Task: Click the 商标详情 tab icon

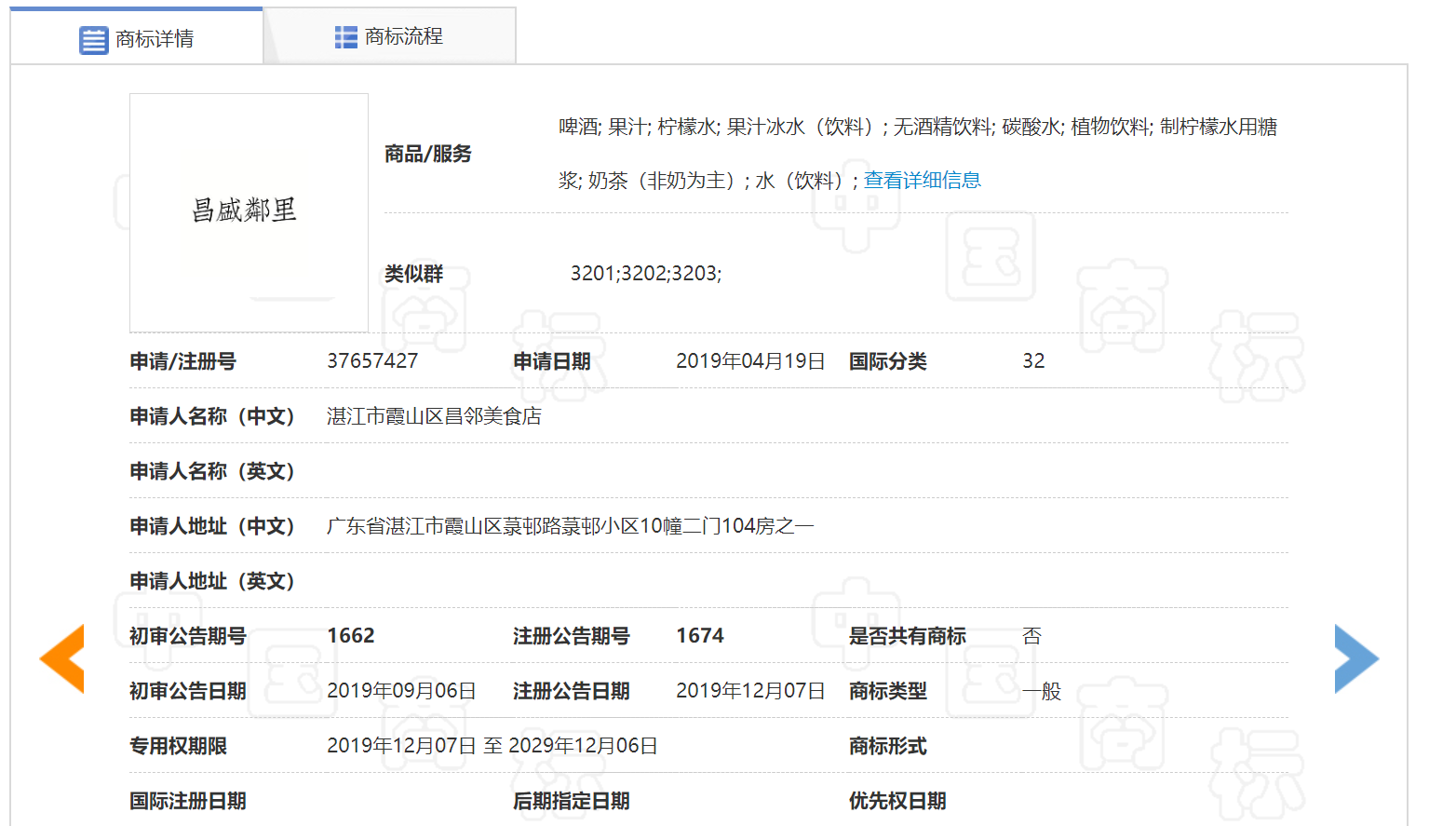Action: 93,37
